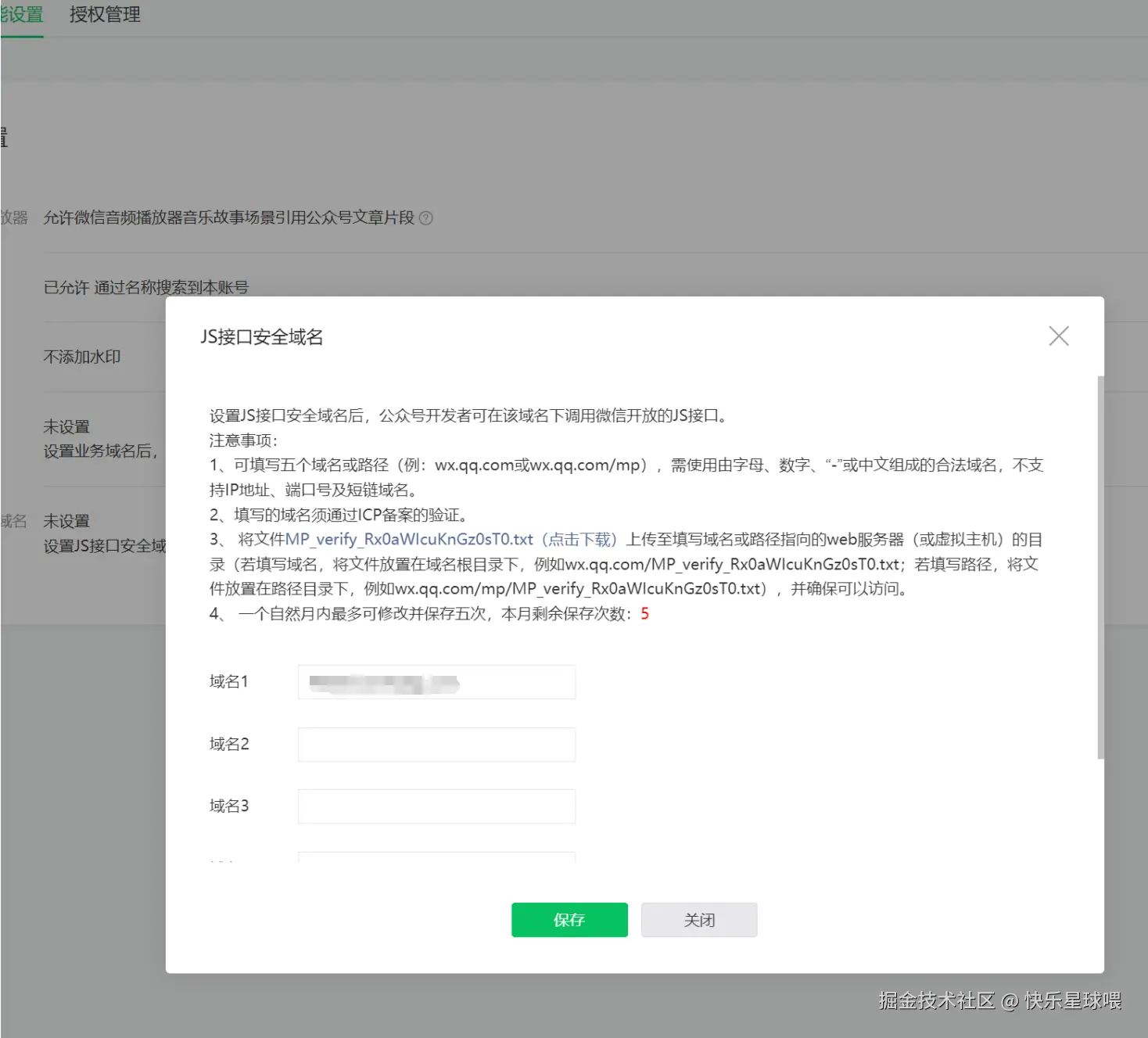Click the red remaining save count 5
This screenshot has width=1148, height=1038.
pos(644,615)
